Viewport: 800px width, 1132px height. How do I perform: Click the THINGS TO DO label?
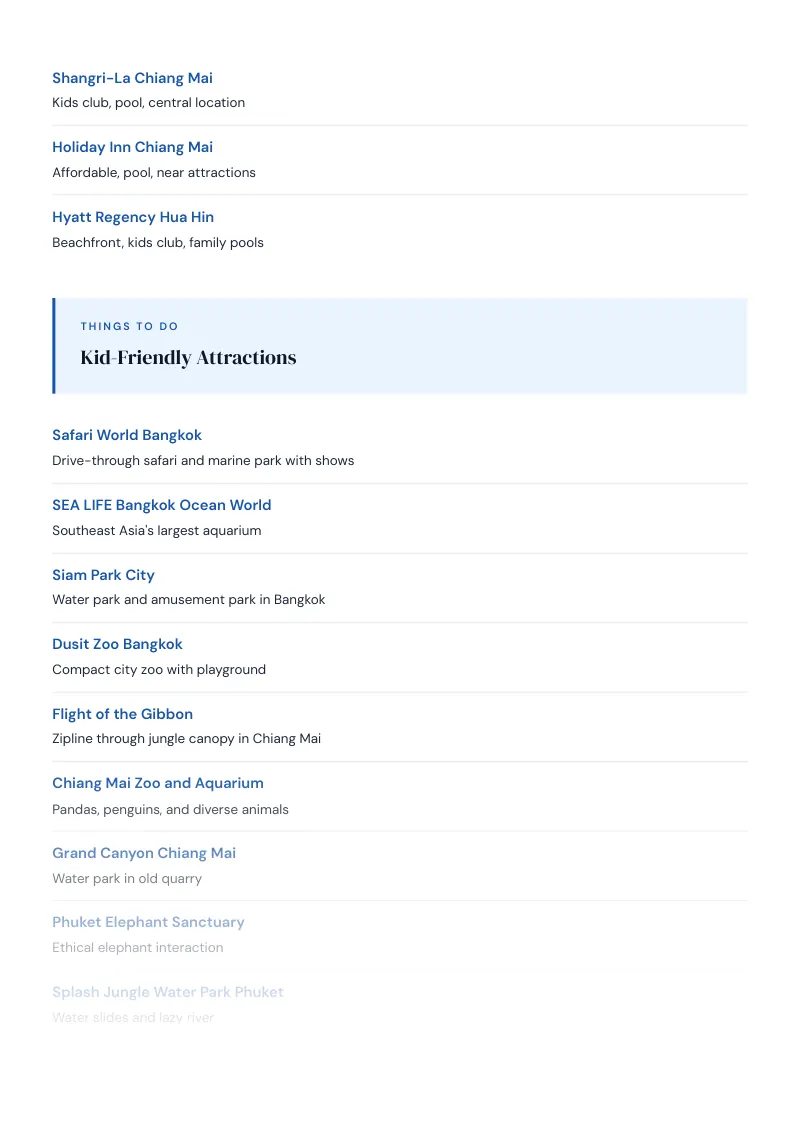pyautogui.click(x=129, y=326)
